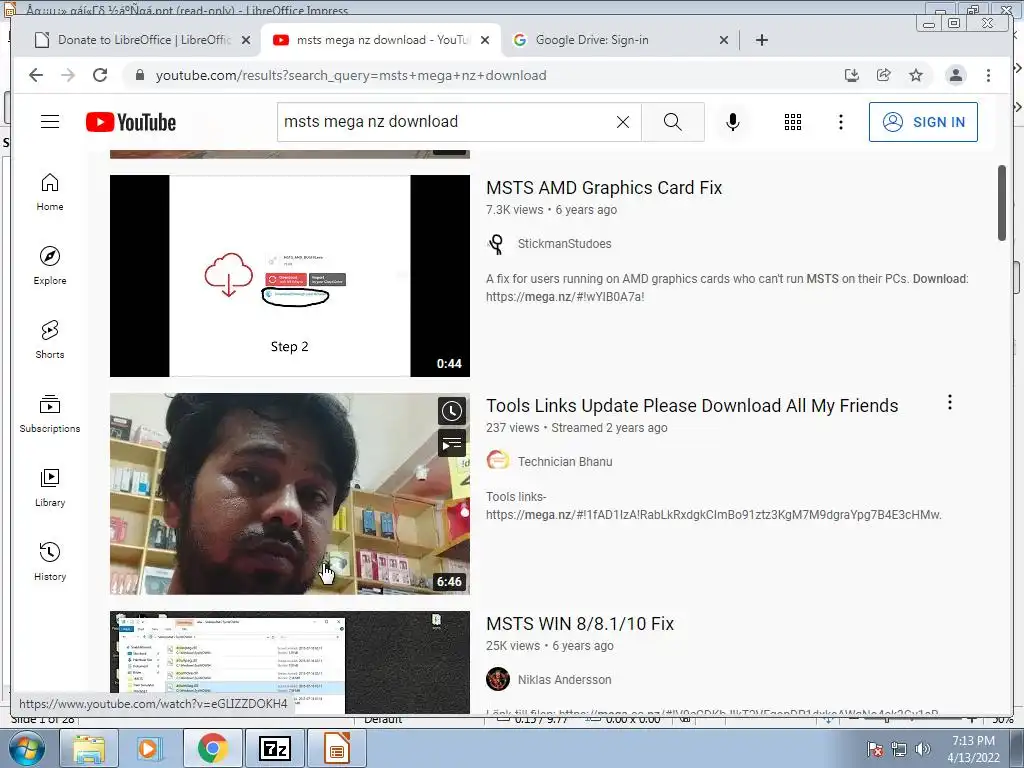Go back with the browser back arrow
The width and height of the screenshot is (1024, 768).
point(36,75)
